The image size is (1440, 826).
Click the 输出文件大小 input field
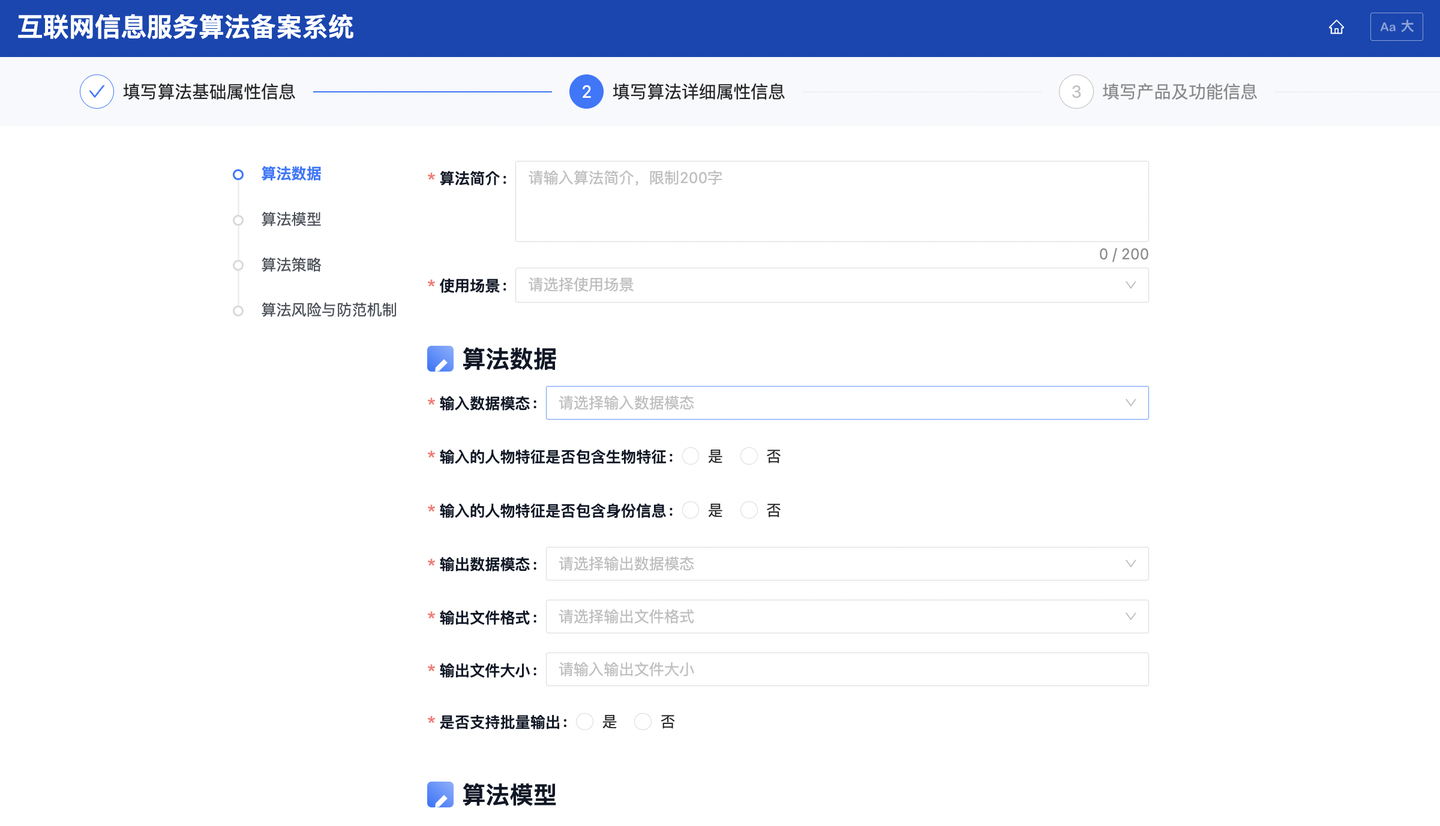pyautogui.click(x=846, y=670)
